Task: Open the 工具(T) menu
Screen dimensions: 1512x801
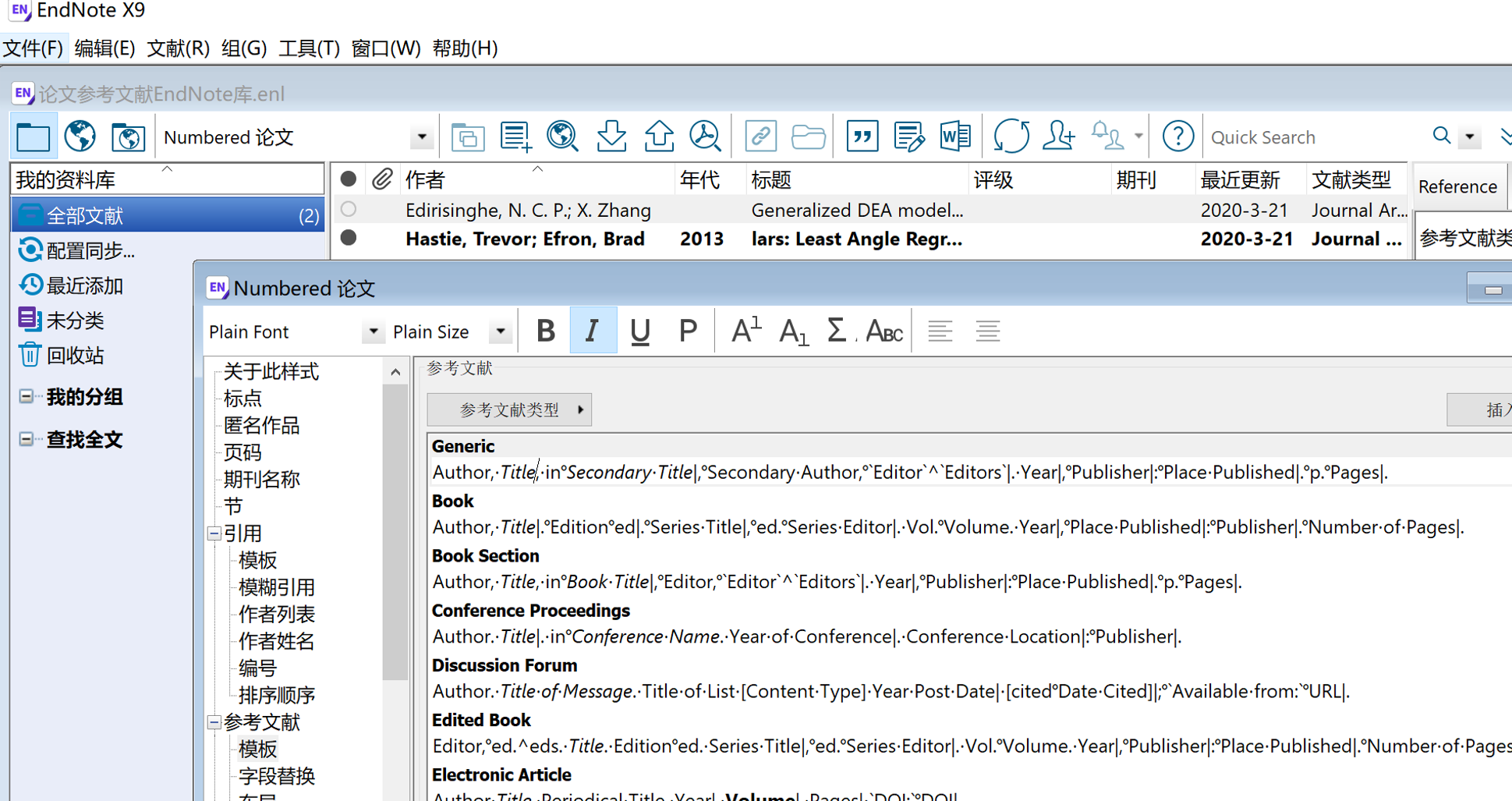Action: tap(310, 48)
